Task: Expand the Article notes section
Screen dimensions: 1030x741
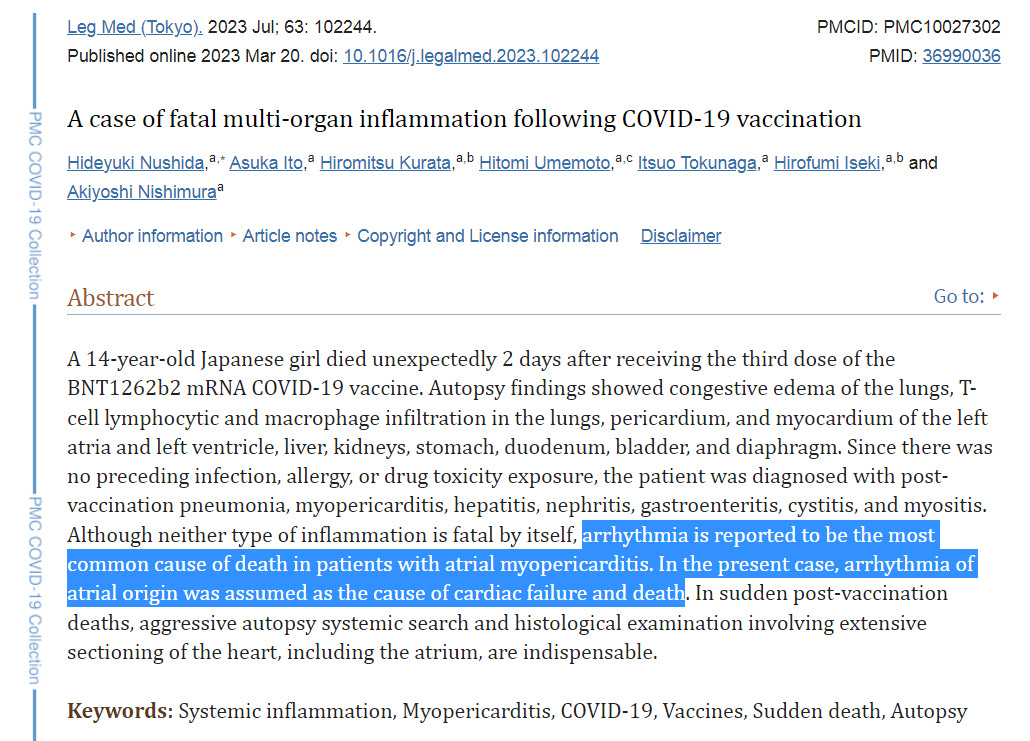Action: click(x=289, y=236)
